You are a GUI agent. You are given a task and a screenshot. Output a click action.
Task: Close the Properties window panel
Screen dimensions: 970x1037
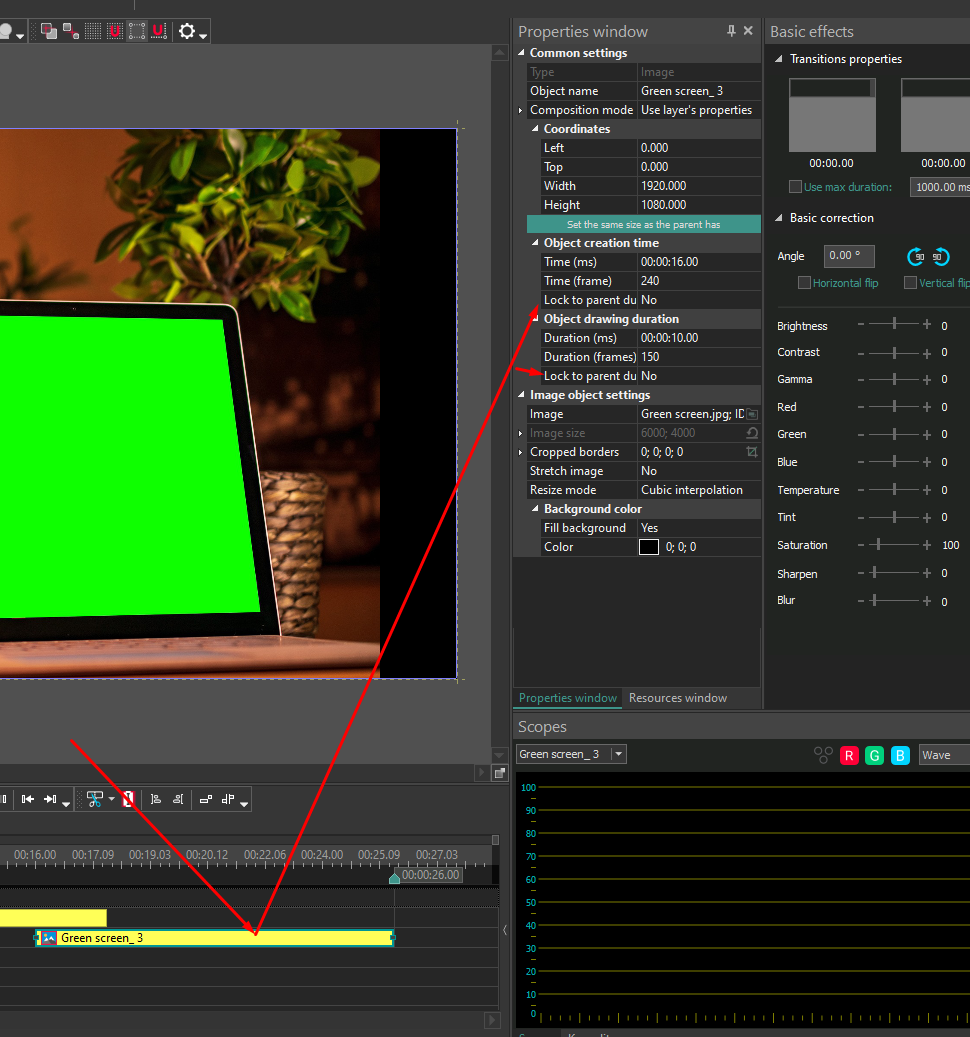click(x=748, y=30)
